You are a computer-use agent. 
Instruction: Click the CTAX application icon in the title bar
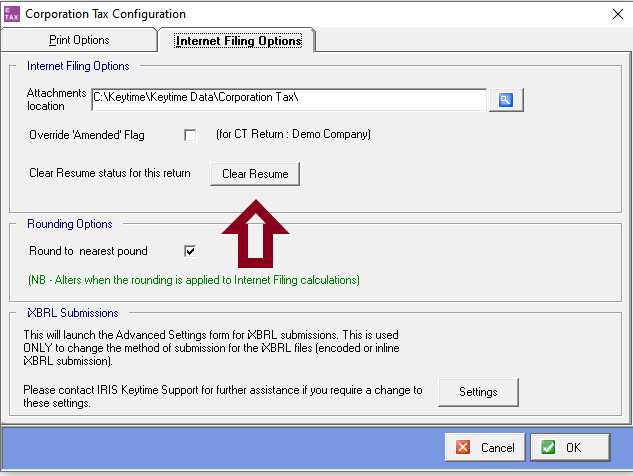tap(12, 14)
